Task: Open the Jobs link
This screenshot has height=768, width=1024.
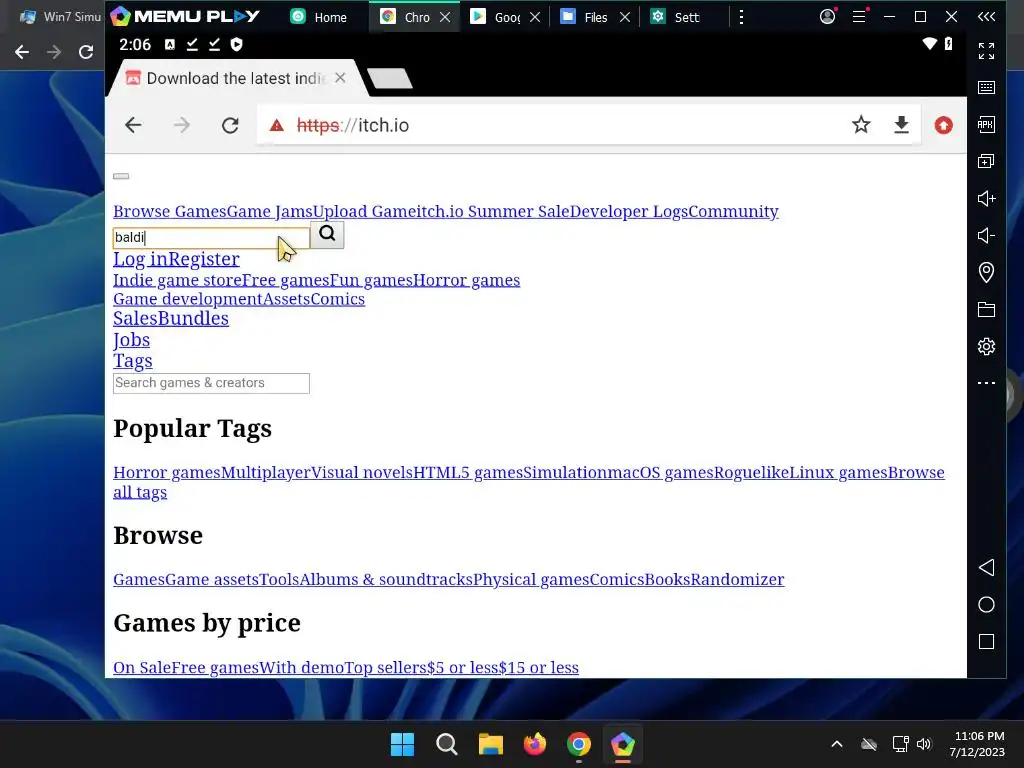Action: [x=131, y=340]
